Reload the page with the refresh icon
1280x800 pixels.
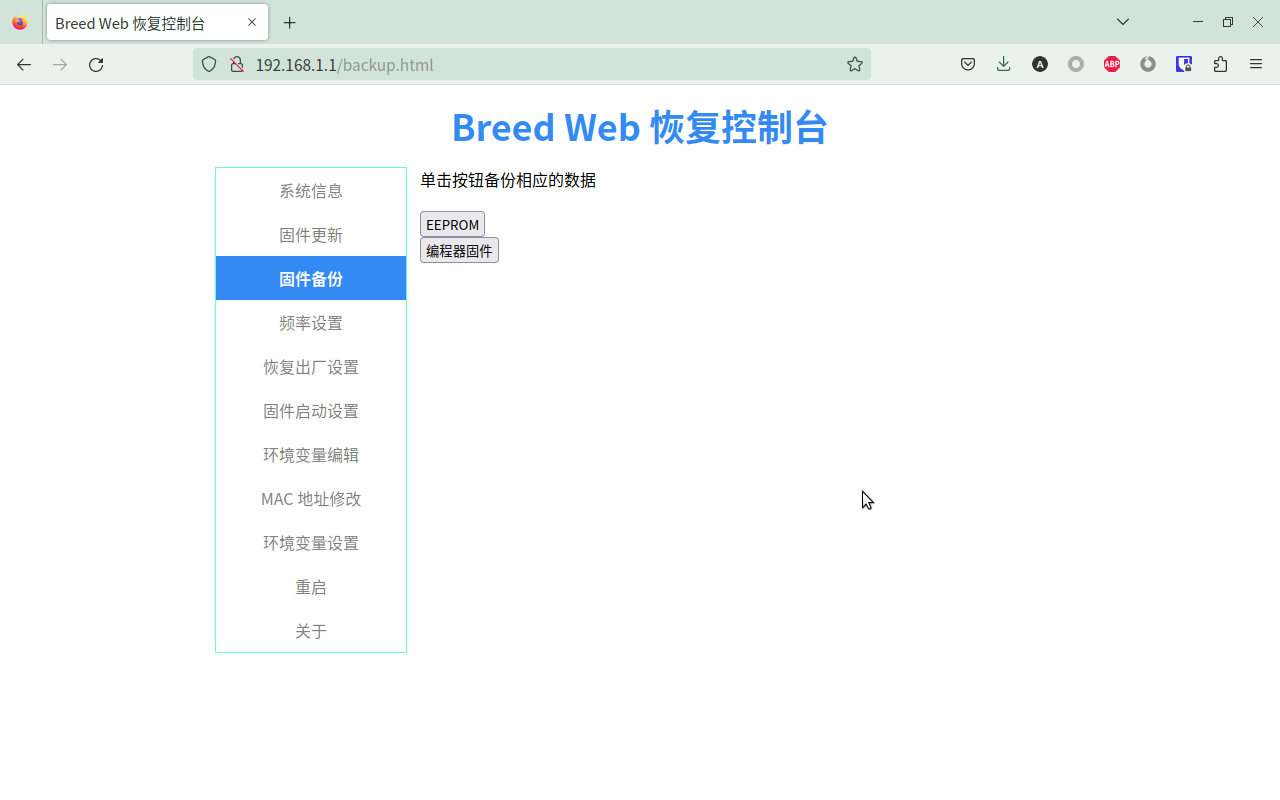[x=96, y=64]
